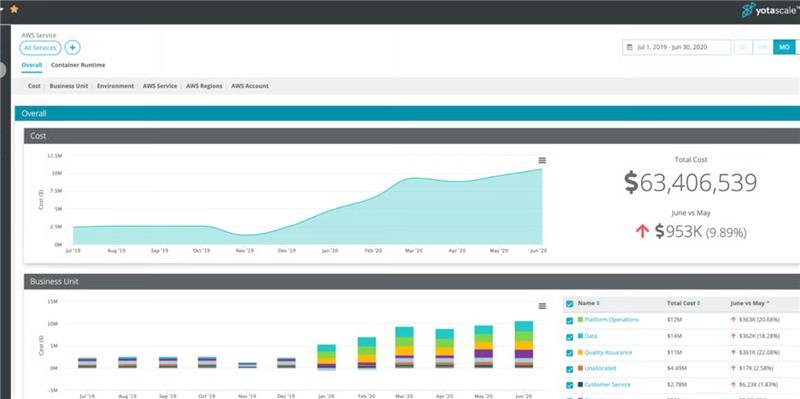
Task: Uncheck the Unallocated row checkbox
Action: 570,369
